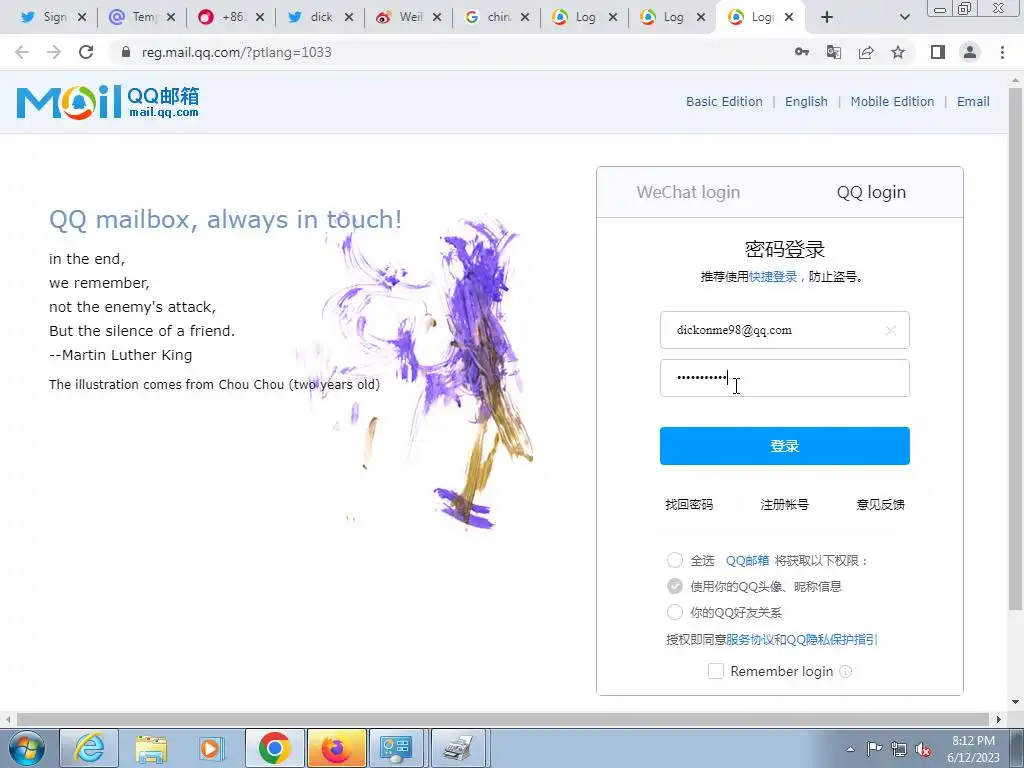Open the 快捷登录 quick login link
The width and height of the screenshot is (1024, 768).
[773, 276]
